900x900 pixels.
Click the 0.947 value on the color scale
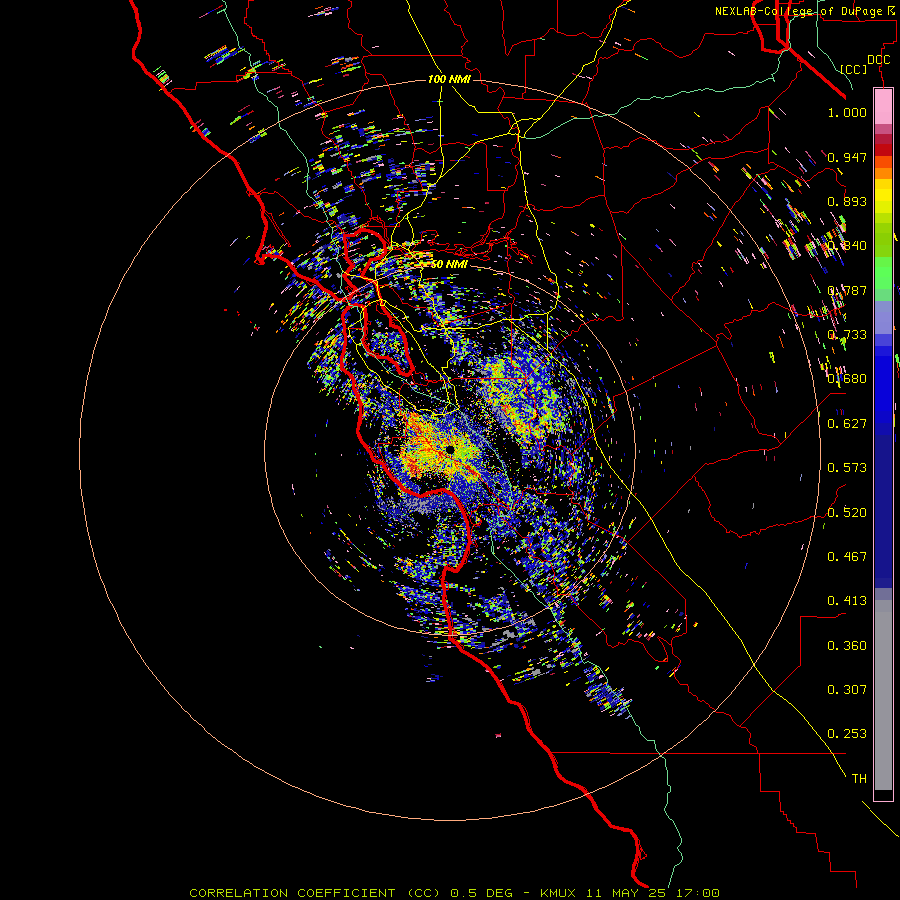pyautogui.click(x=847, y=157)
